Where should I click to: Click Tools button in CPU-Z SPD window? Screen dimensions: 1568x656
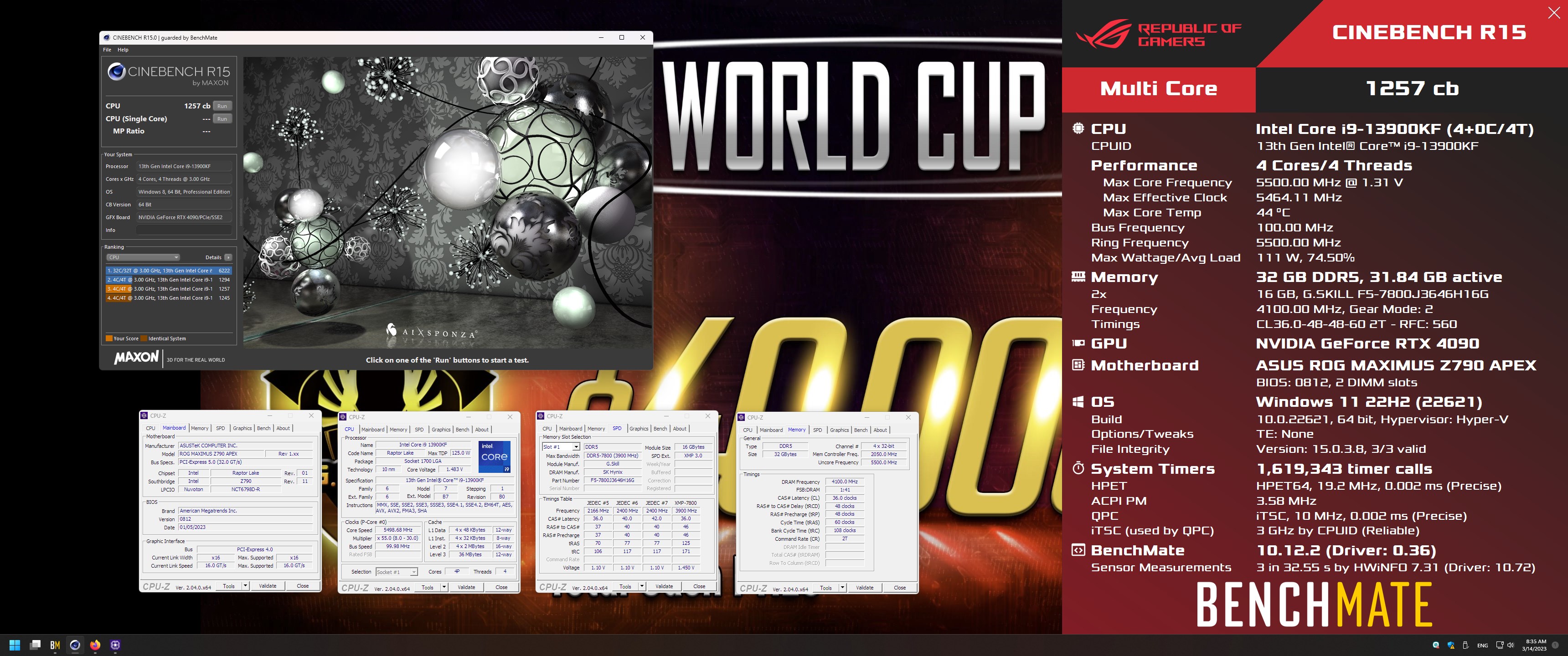coord(625,587)
